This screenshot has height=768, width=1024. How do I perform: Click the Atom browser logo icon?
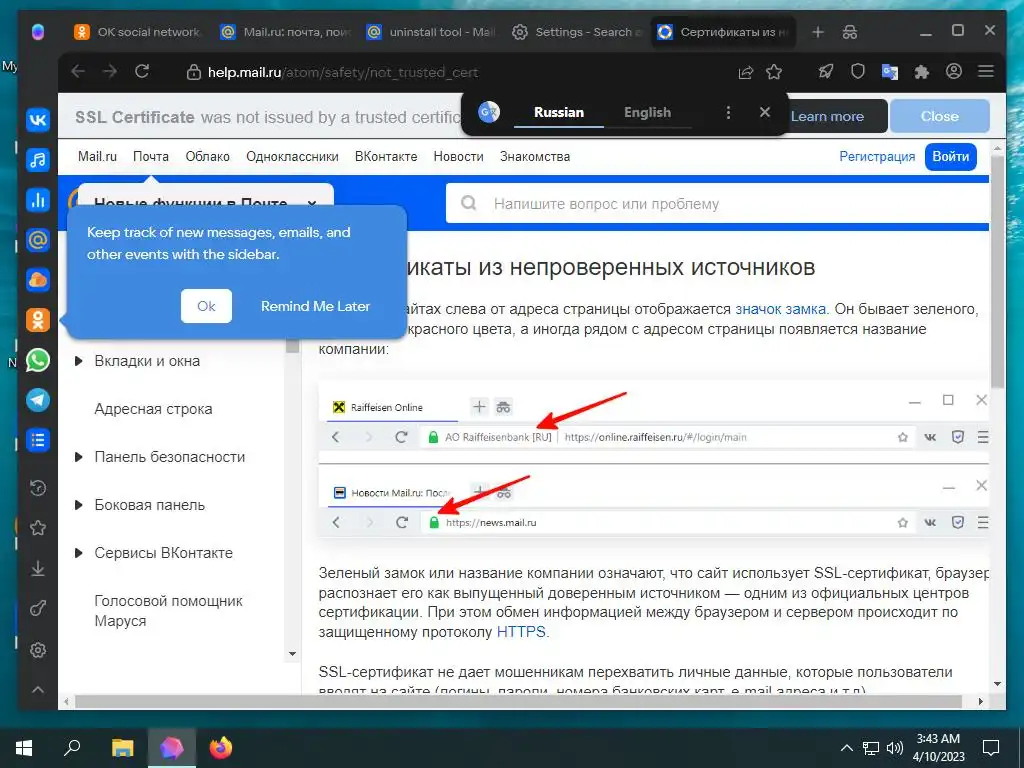click(38, 32)
